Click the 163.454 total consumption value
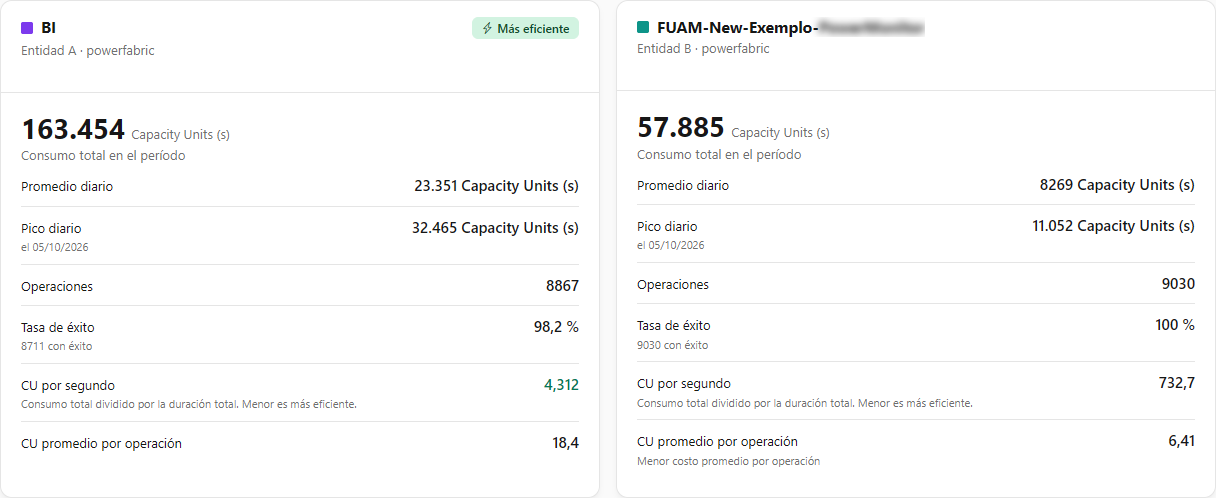Image resolution: width=1216 pixels, height=498 pixels. point(73,130)
